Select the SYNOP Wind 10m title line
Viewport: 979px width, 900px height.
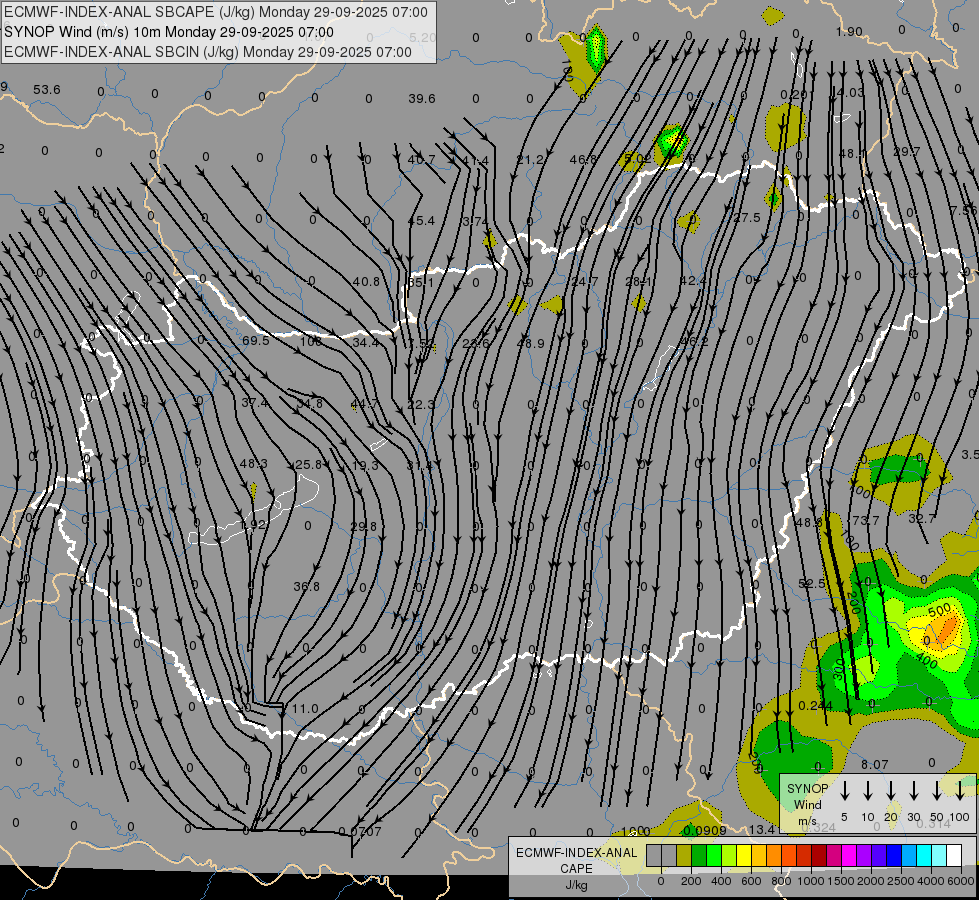pyautogui.click(x=169, y=32)
